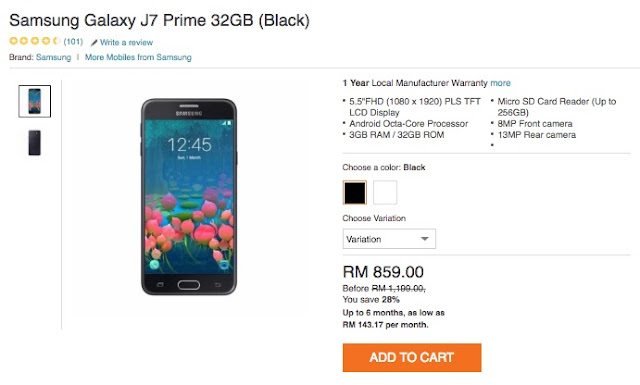Click the Samsung Galaxy J7 Prime title
The image size is (640, 385).
pyautogui.click(x=160, y=20)
